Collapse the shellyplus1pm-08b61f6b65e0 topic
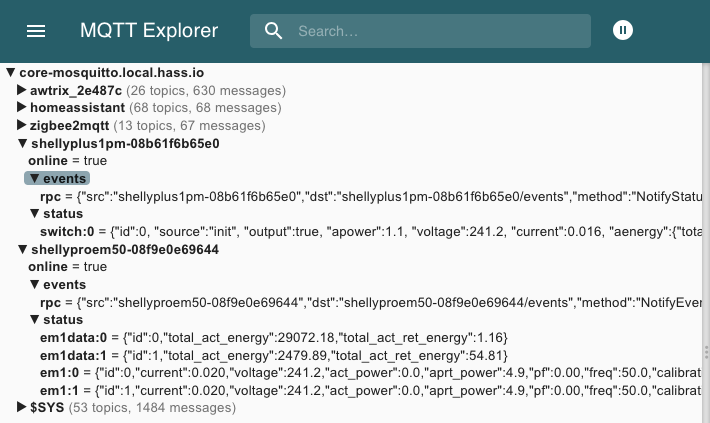 (x=22, y=144)
